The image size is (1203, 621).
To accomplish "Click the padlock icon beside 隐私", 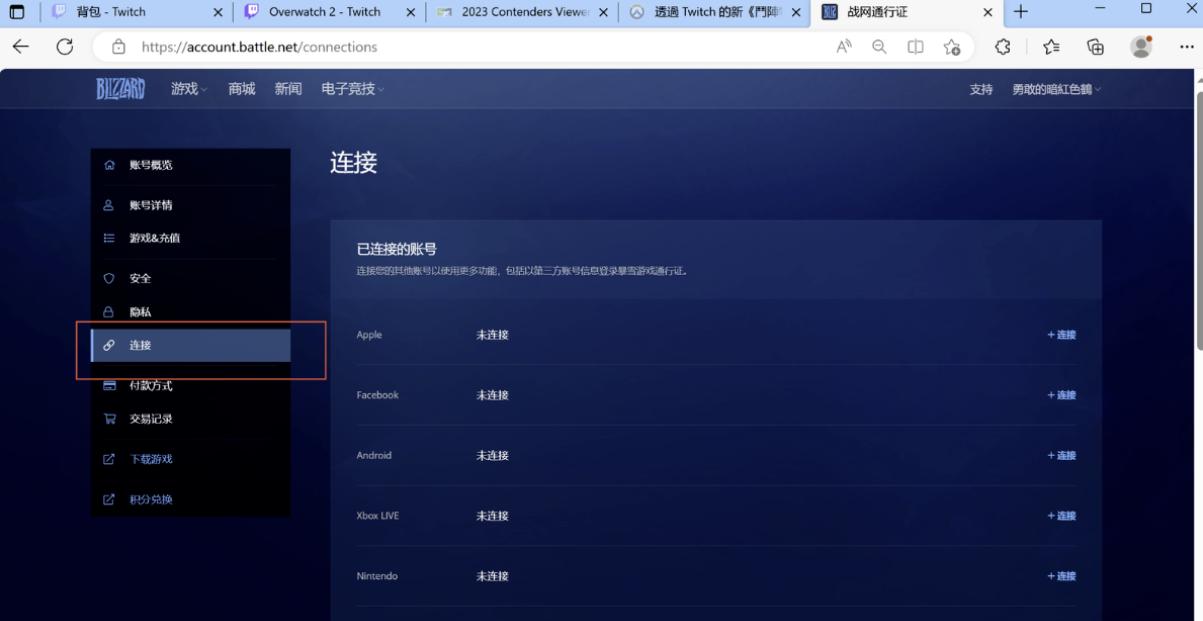I will (x=108, y=310).
